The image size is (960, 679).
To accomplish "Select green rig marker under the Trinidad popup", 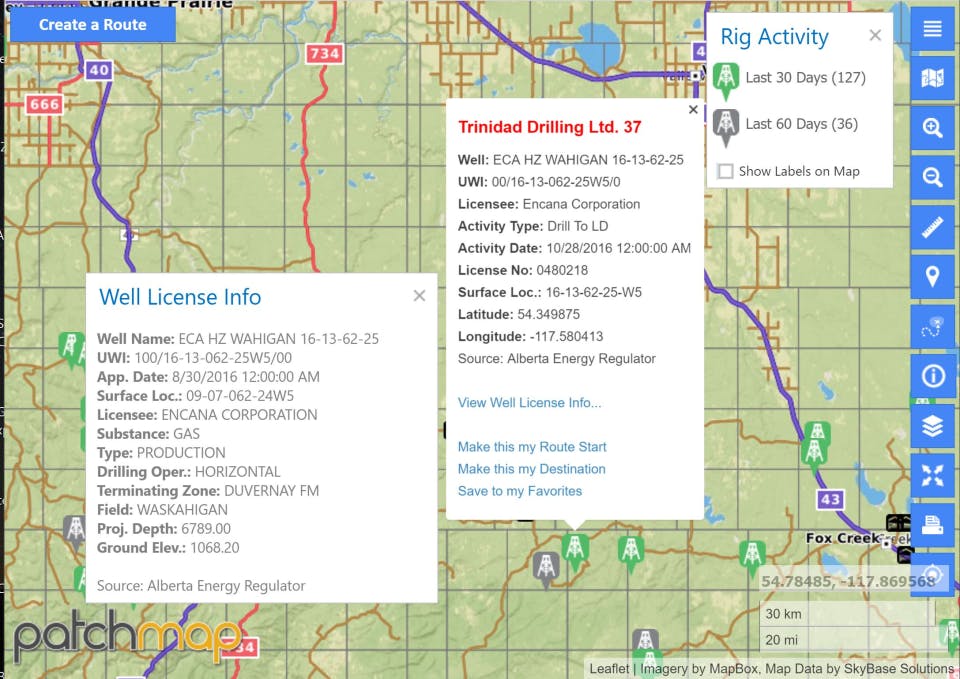I will pos(575,551).
